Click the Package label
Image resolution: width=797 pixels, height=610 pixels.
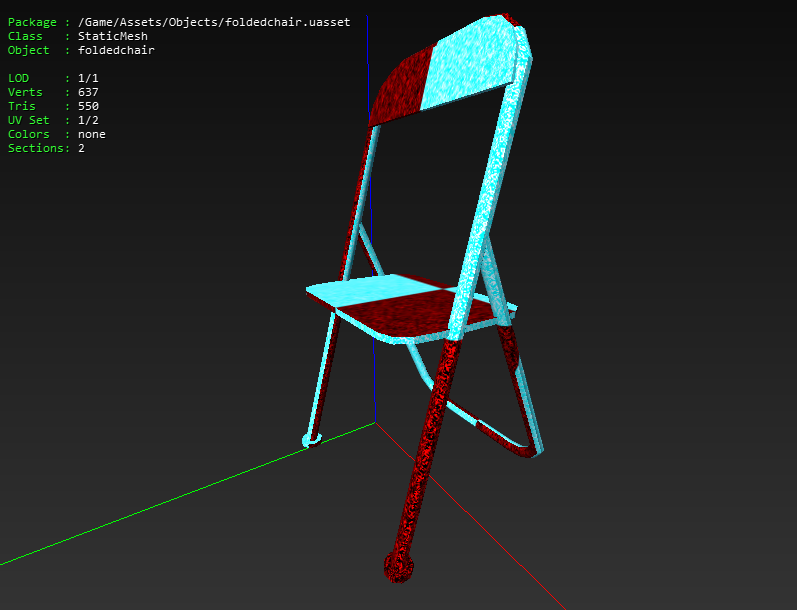(32, 22)
